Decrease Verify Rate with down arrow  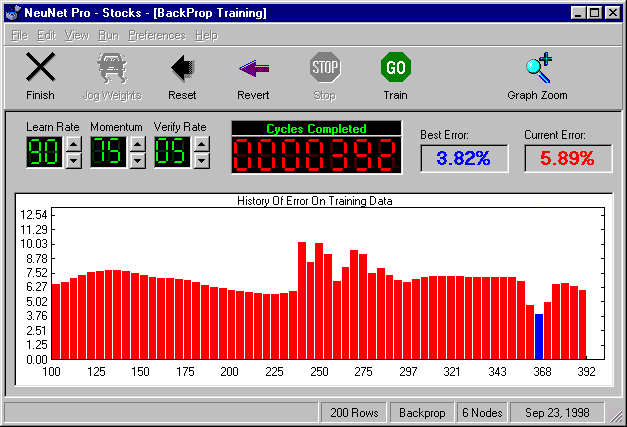(x=201, y=160)
